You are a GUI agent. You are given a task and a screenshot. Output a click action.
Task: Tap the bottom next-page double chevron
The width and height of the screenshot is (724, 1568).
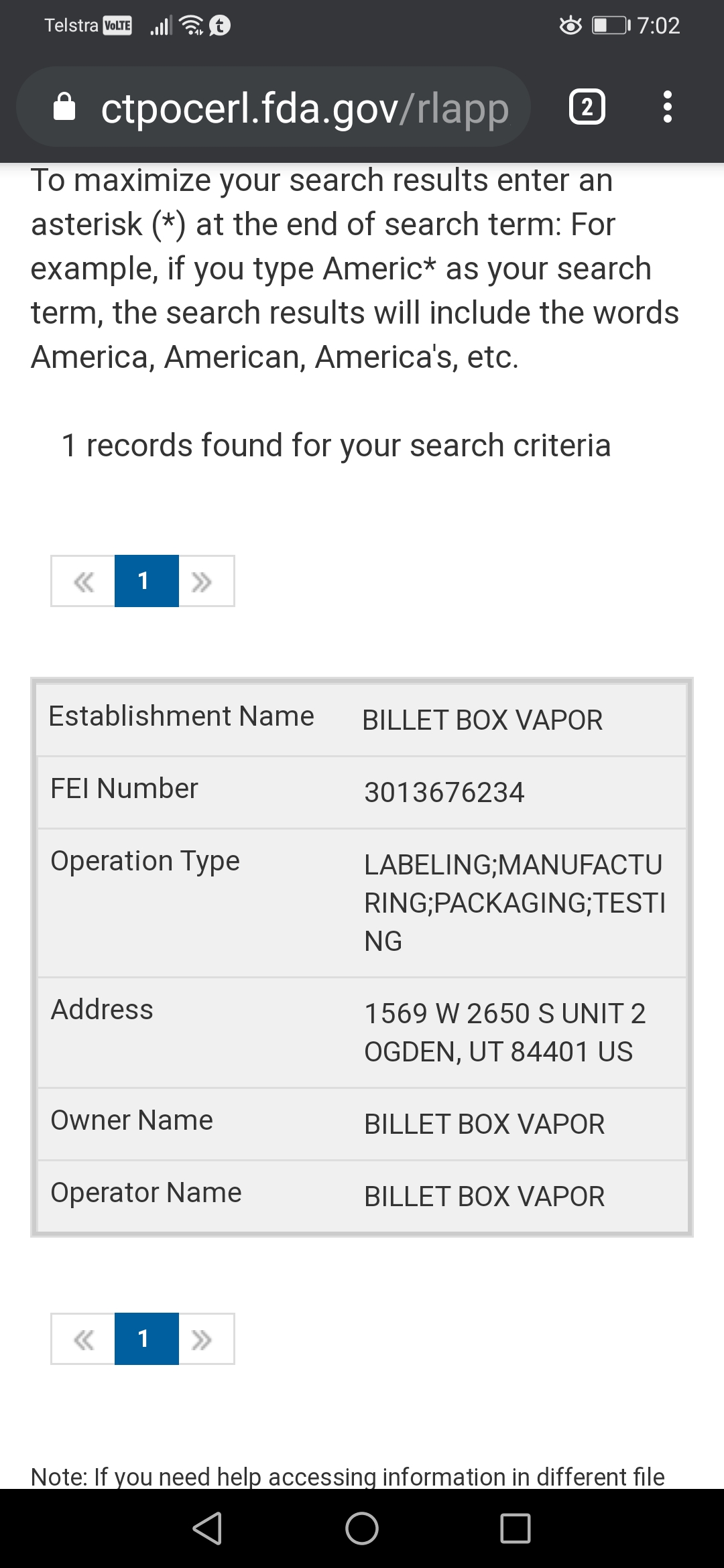coord(202,1339)
